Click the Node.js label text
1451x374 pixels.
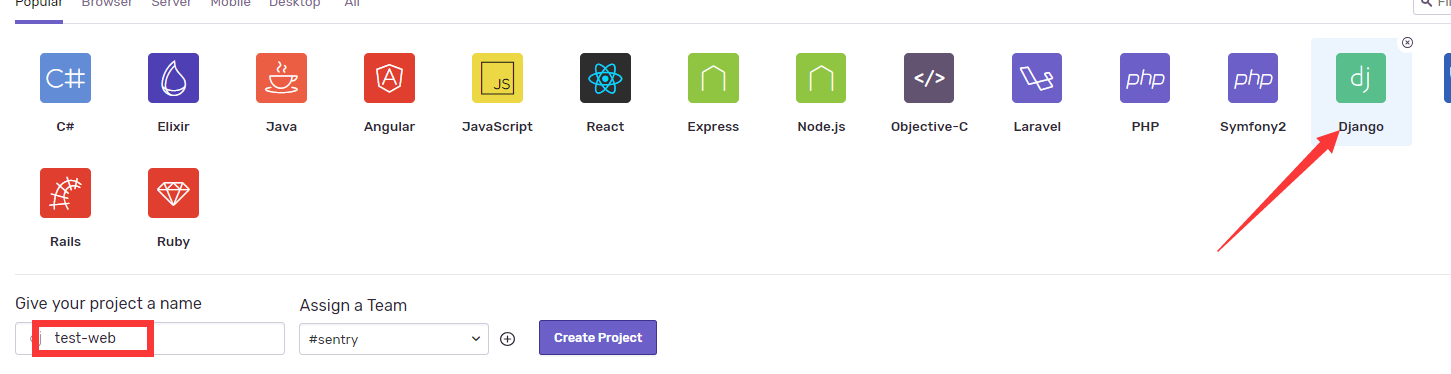[x=821, y=127]
